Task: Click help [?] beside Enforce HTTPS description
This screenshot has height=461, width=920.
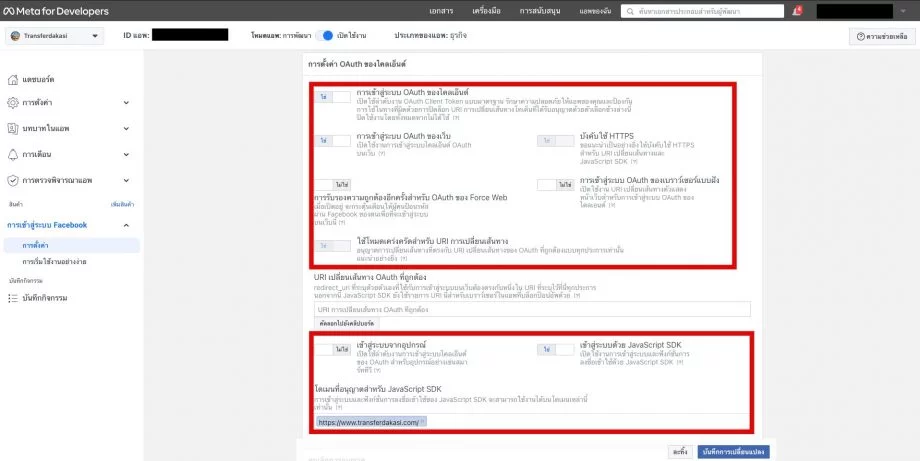Action: point(633,161)
